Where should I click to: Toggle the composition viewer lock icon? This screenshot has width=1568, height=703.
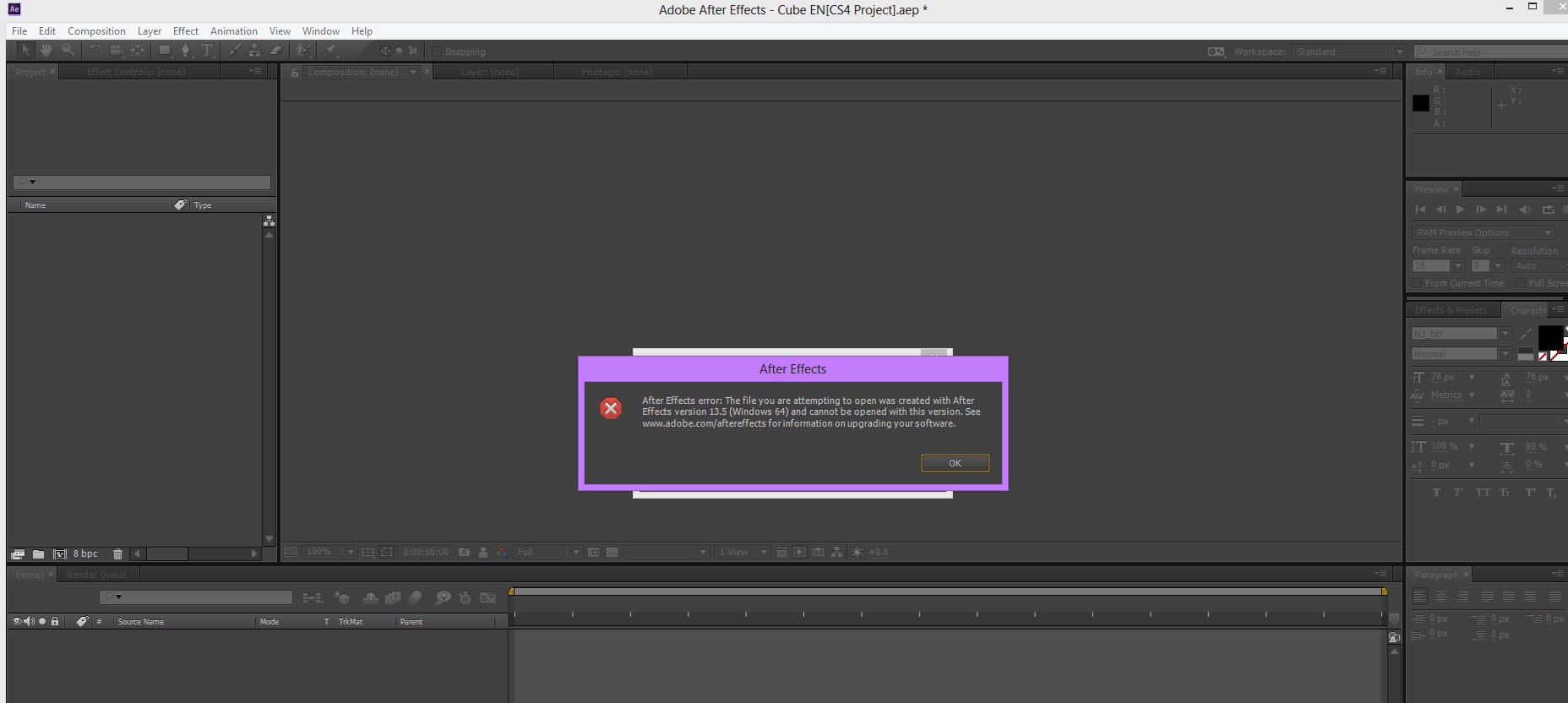pos(294,72)
